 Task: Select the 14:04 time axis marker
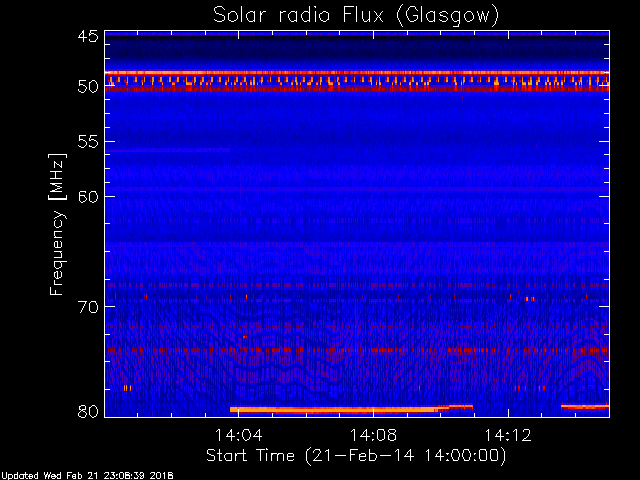click(239, 435)
